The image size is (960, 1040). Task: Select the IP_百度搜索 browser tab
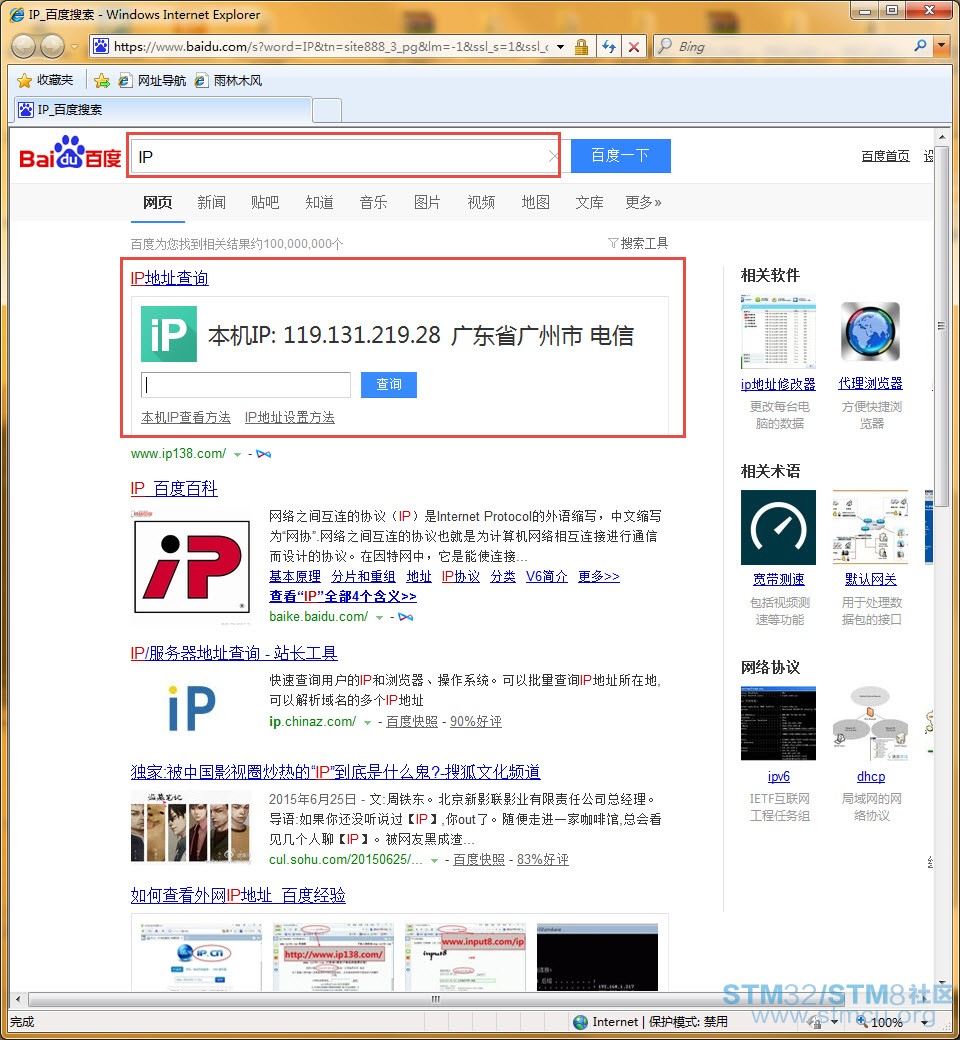click(x=162, y=109)
